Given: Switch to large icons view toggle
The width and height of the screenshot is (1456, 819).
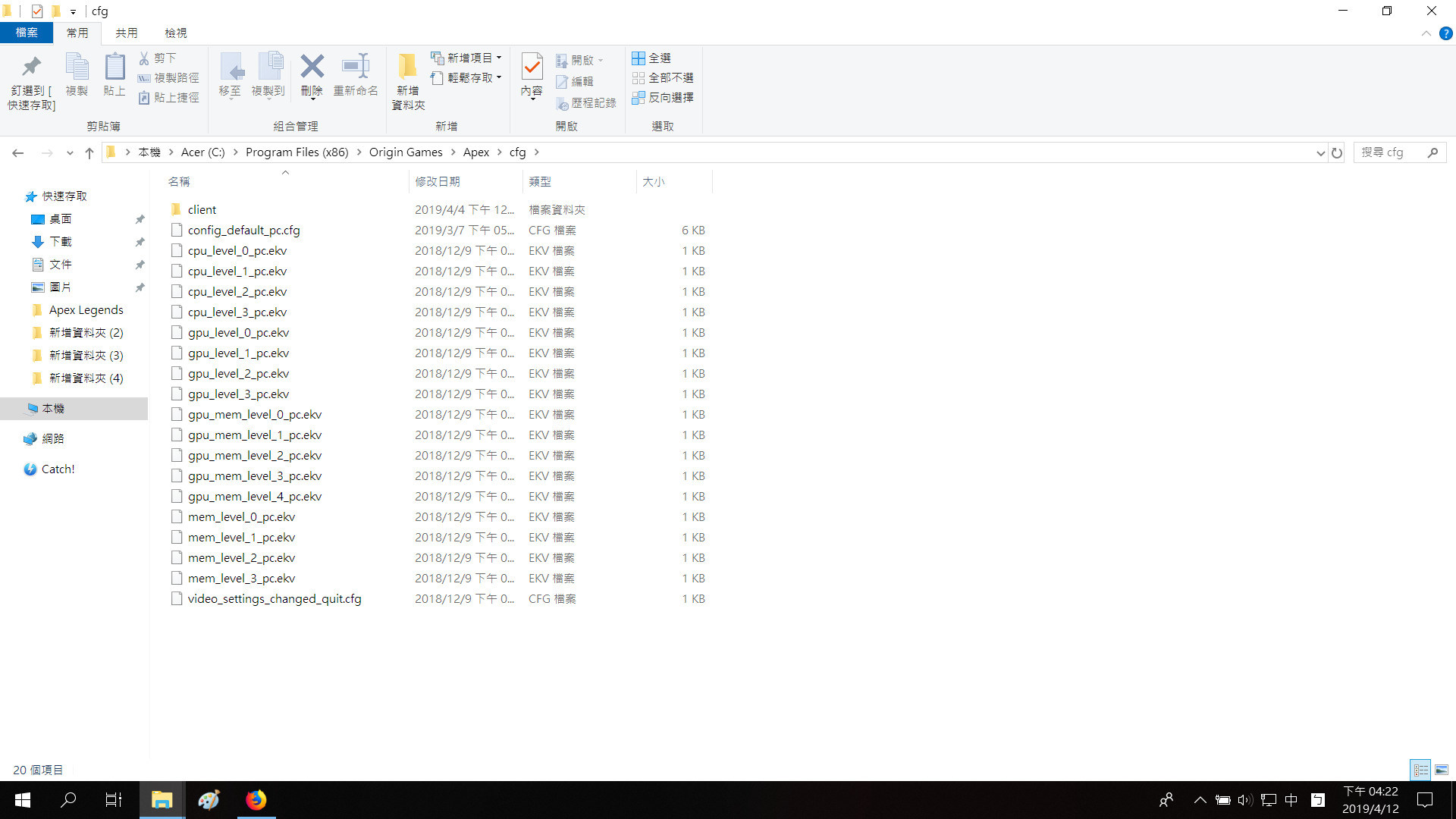Looking at the screenshot, I should click(x=1442, y=770).
